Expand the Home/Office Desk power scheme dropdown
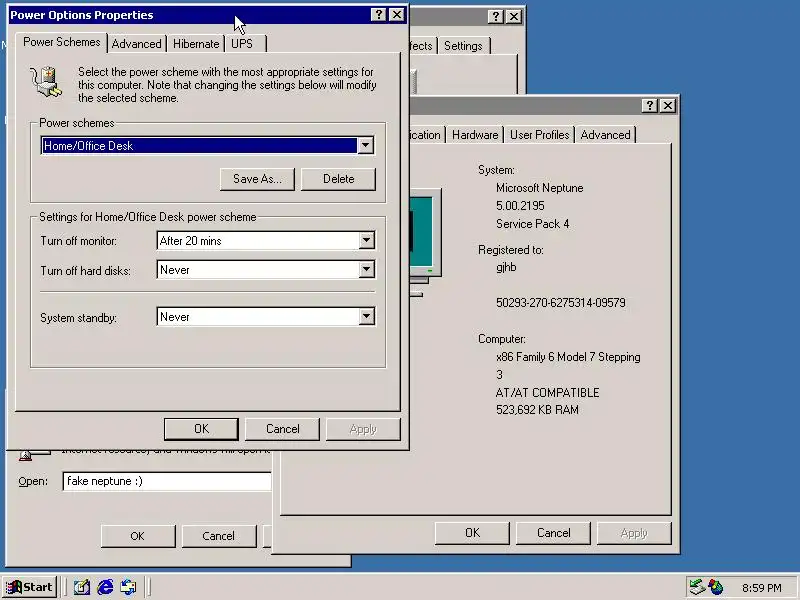Viewport: 800px width, 600px height. (365, 145)
